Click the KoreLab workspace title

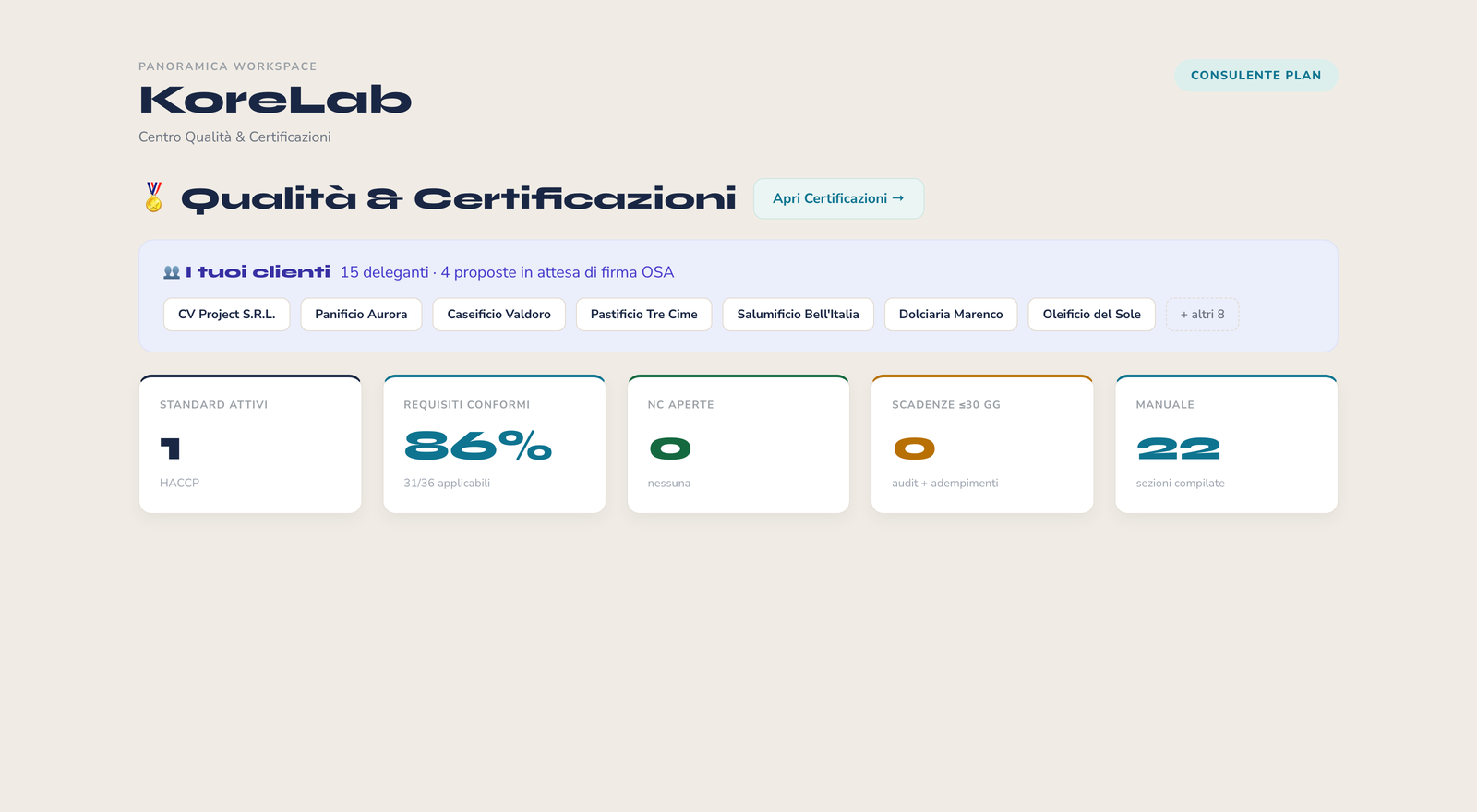click(275, 100)
